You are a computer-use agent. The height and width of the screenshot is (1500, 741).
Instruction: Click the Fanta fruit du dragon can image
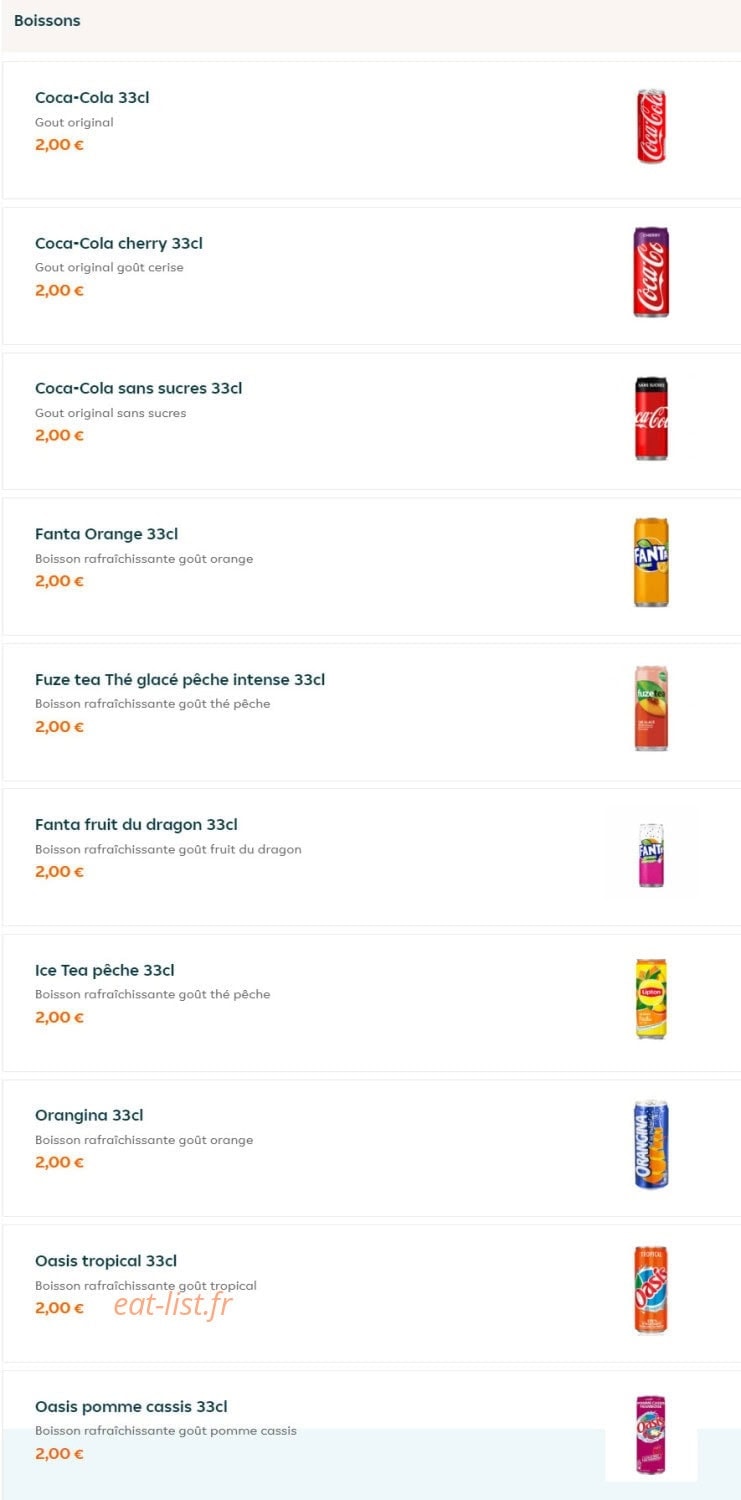[x=651, y=855]
